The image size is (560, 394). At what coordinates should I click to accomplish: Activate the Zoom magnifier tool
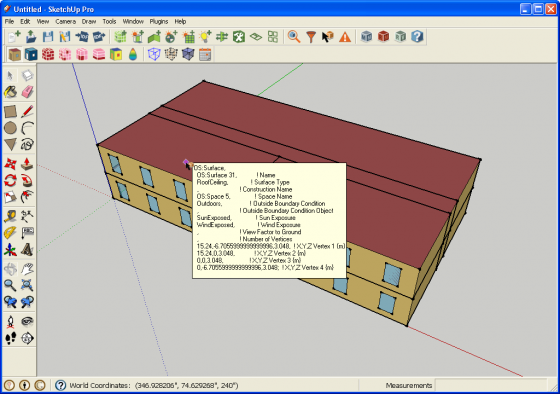tap(10, 285)
